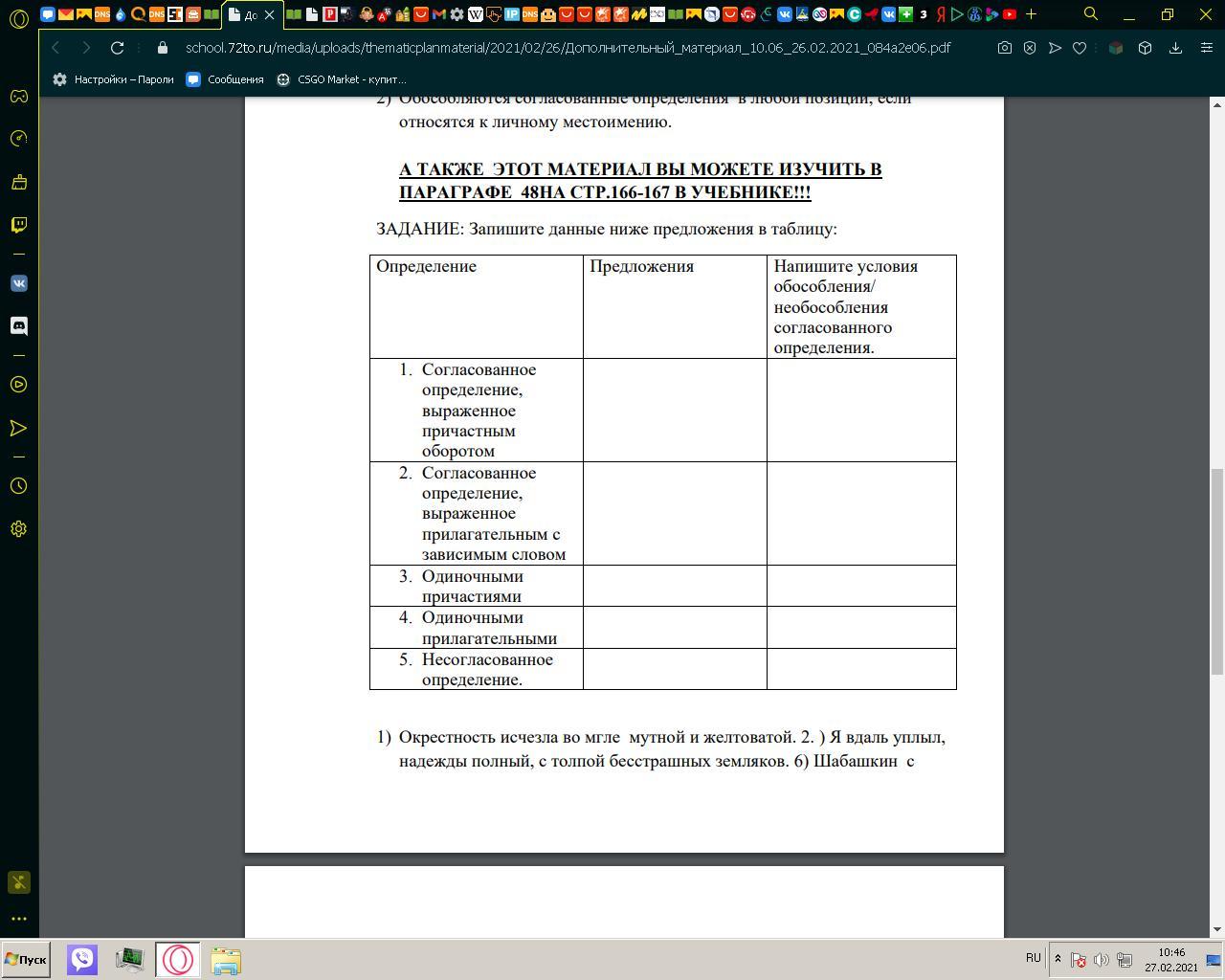1225x980 pixels.
Task: Open volume speaker in system tray
Action: (x=1101, y=959)
